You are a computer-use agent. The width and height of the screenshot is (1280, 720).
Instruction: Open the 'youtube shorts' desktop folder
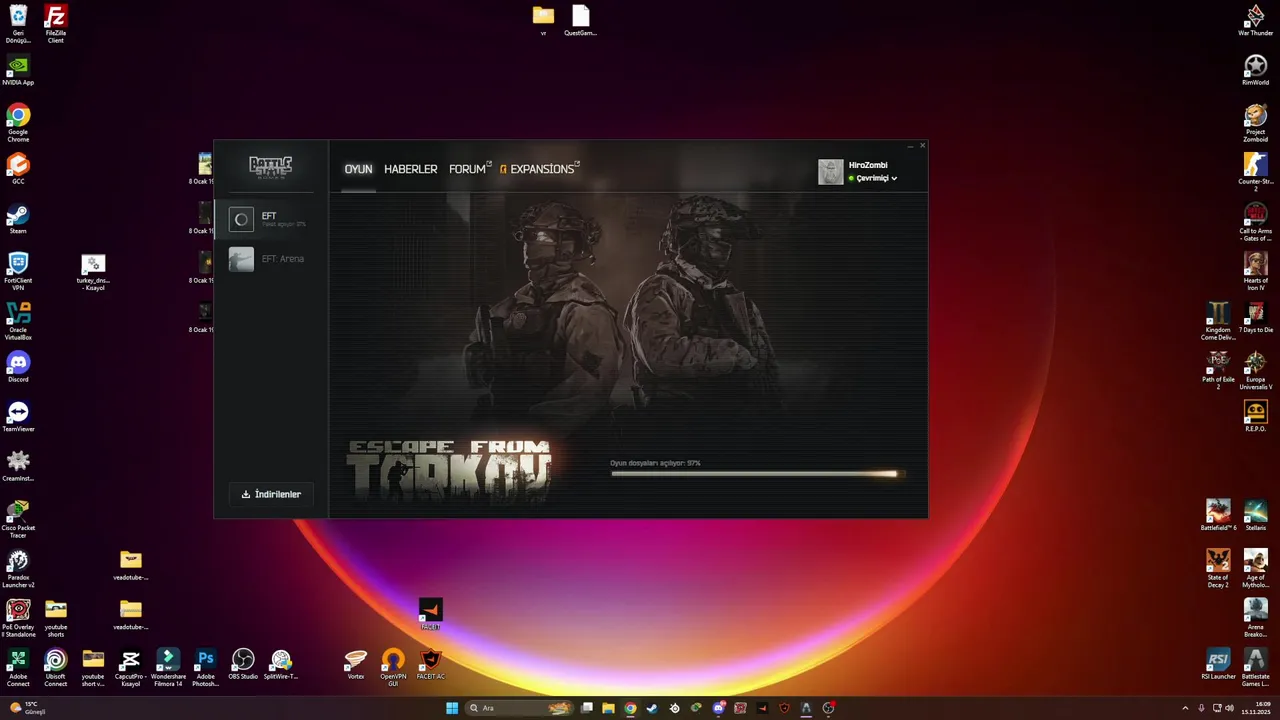point(56,618)
